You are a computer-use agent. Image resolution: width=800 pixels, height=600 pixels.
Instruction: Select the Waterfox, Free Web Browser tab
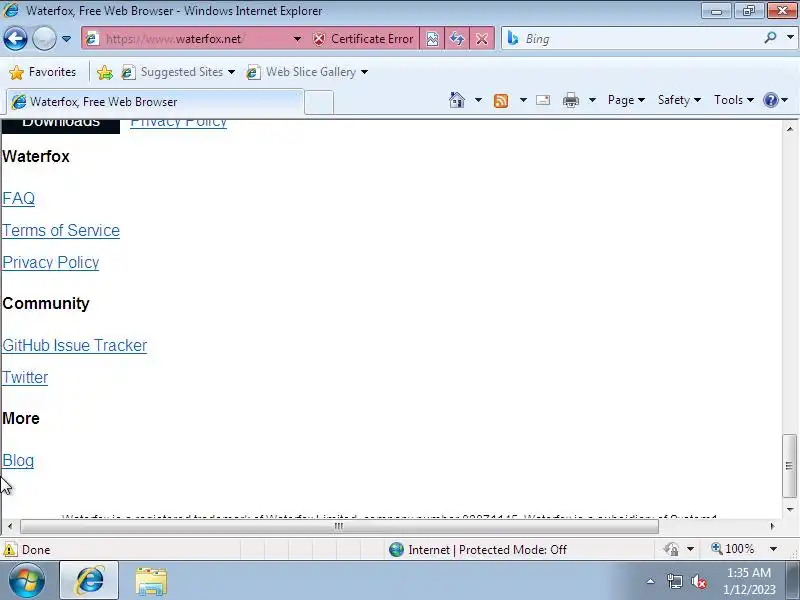(153, 102)
